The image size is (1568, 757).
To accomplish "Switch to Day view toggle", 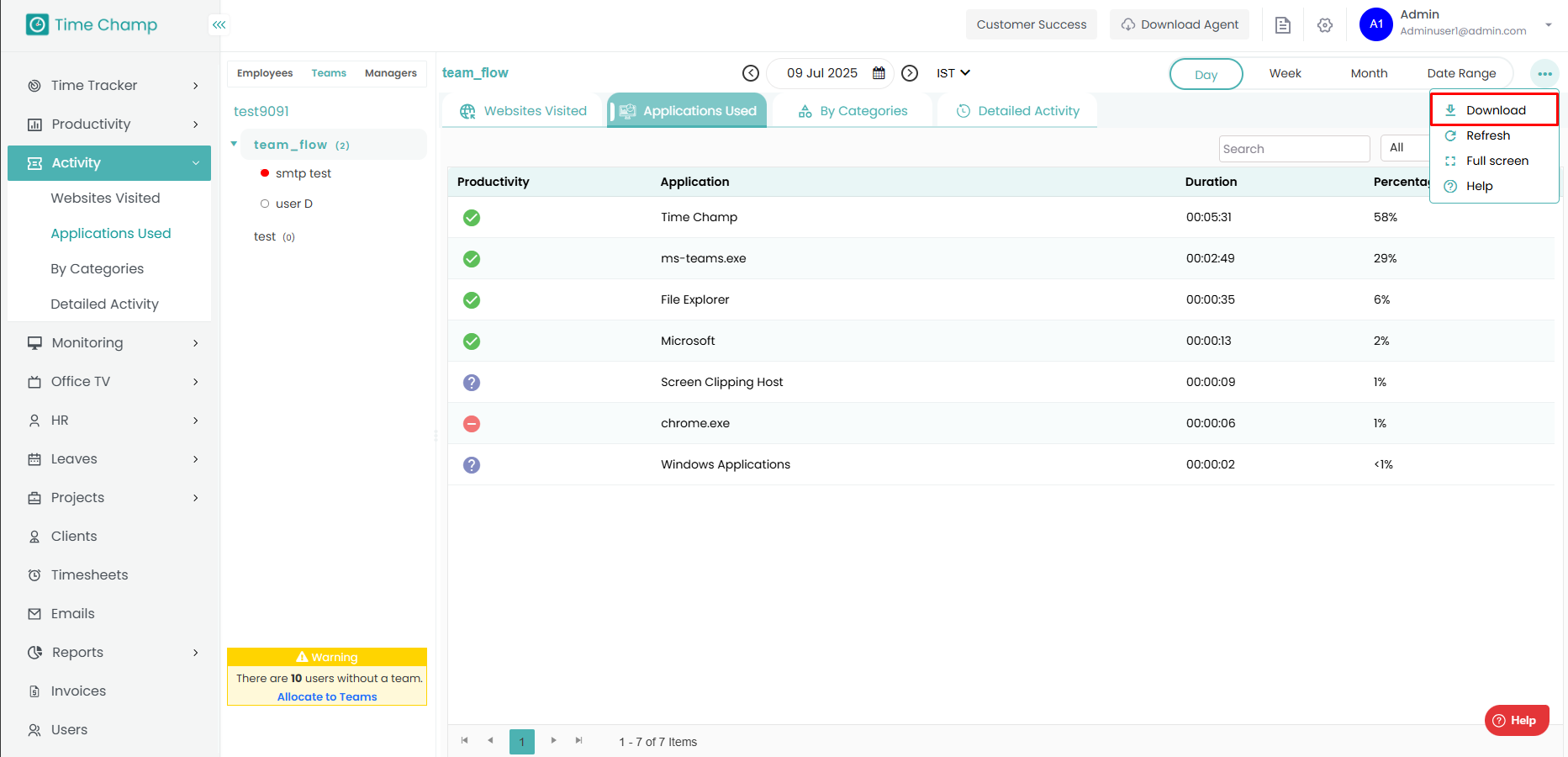I will click(x=1206, y=74).
